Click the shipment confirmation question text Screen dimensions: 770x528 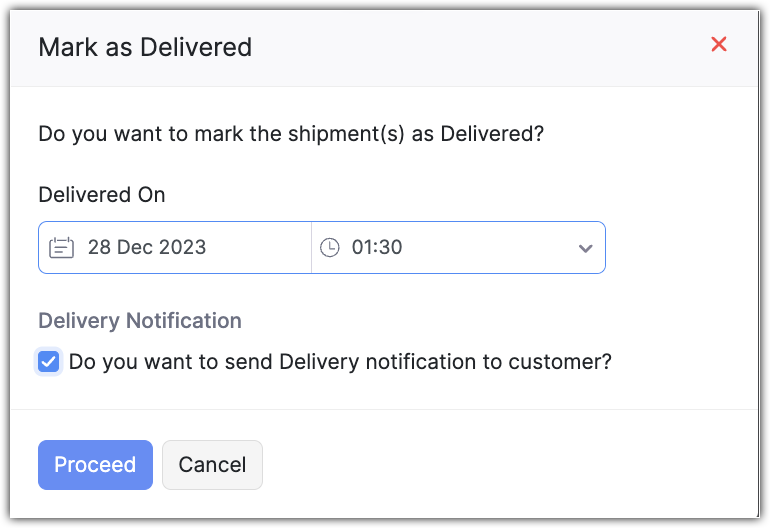pos(291,133)
